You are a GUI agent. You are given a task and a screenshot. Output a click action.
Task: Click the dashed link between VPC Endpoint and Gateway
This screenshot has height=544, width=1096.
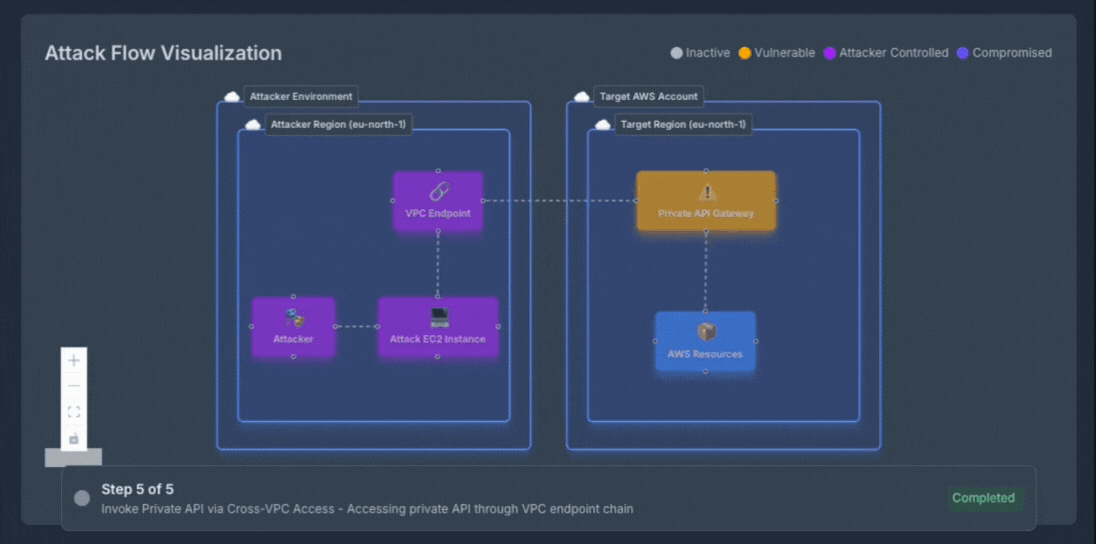pos(559,201)
